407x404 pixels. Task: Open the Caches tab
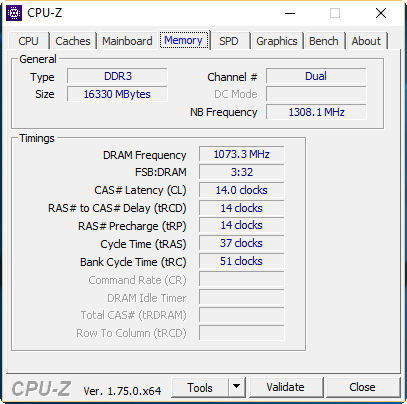73,41
